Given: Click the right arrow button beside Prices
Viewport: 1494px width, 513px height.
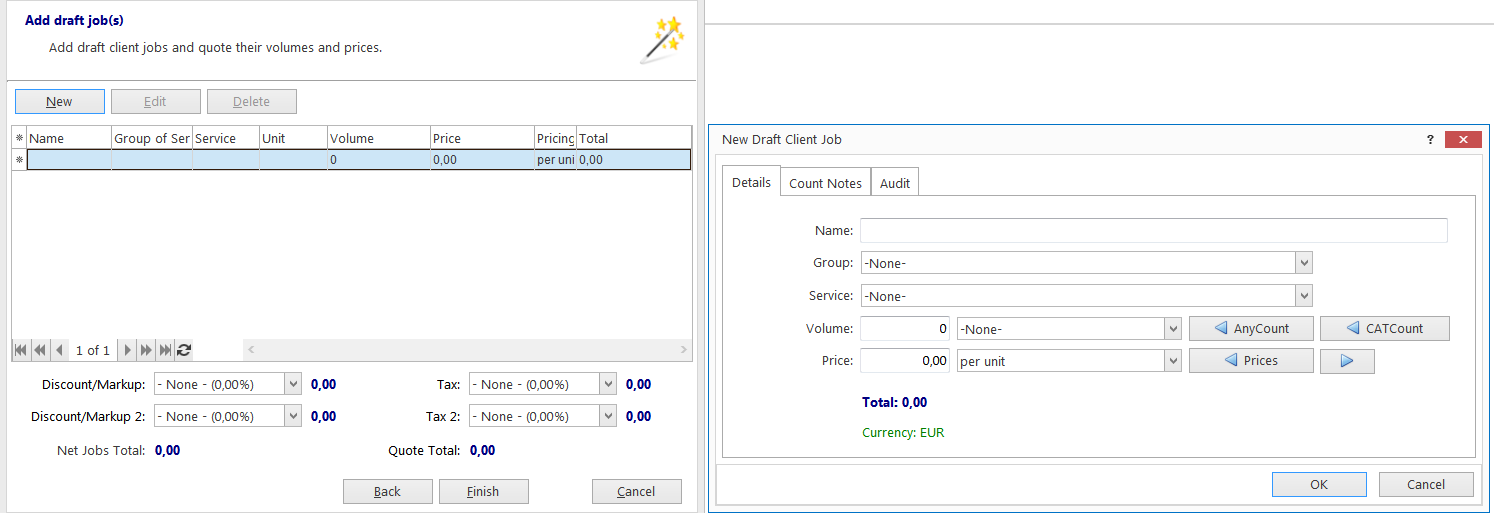Looking at the screenshot, I should [x=1347, y=361].
